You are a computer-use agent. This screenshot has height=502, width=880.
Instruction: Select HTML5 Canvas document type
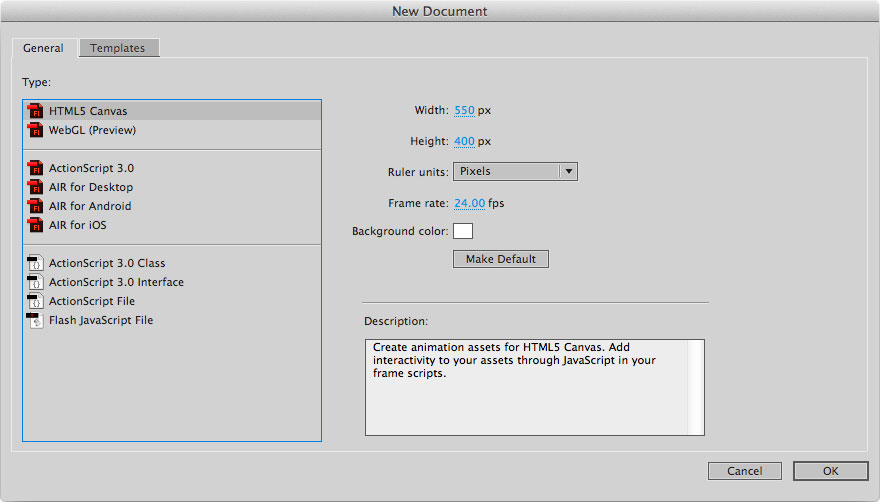click(172, 111)
